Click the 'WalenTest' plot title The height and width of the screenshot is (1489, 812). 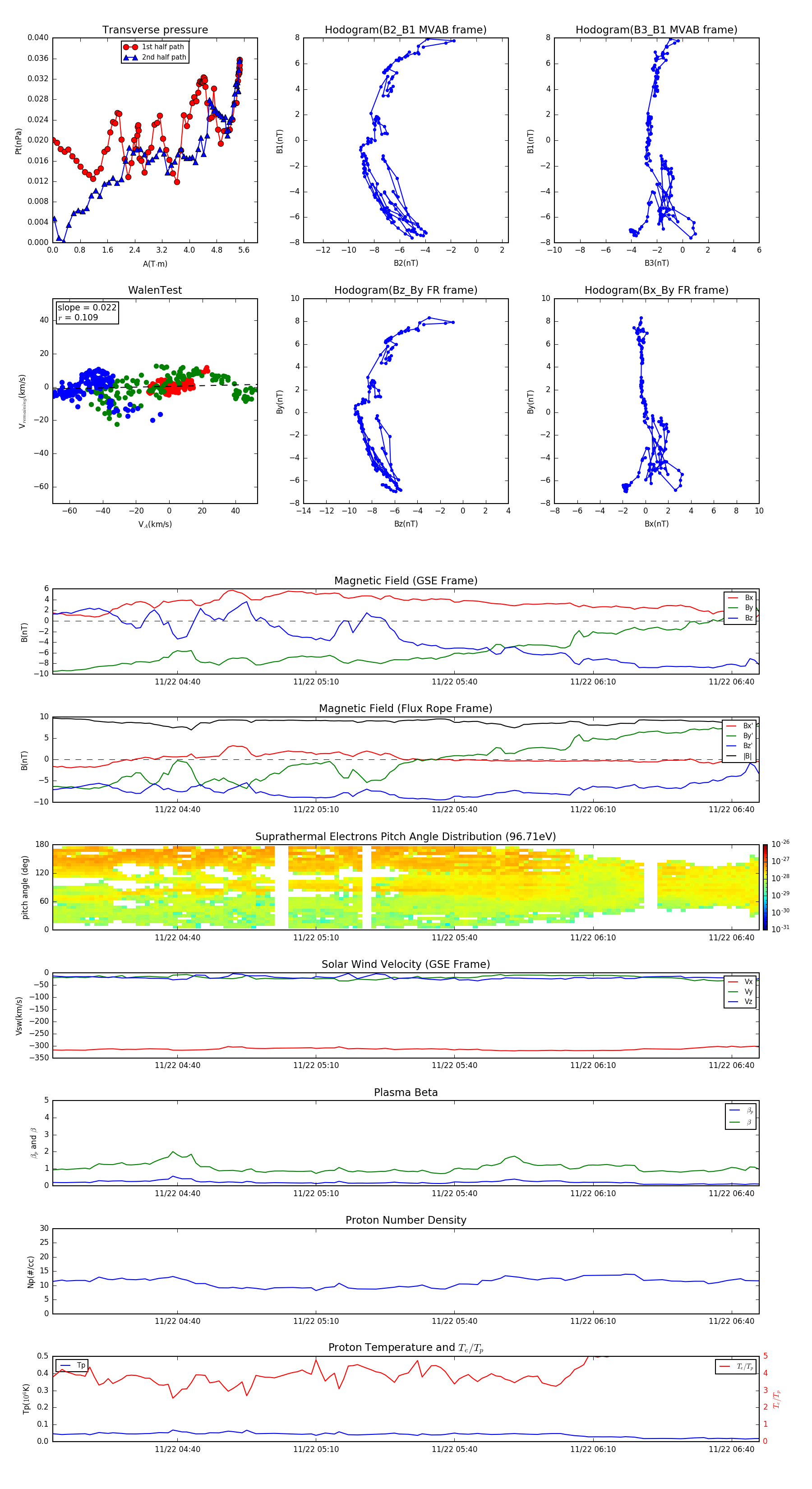155,290
